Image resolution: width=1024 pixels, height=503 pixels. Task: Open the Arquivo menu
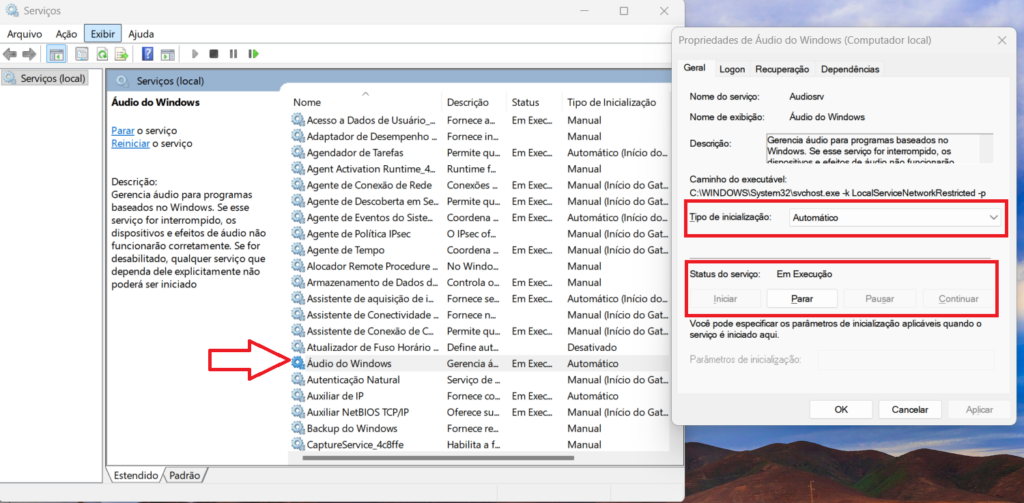pos(25,34)
